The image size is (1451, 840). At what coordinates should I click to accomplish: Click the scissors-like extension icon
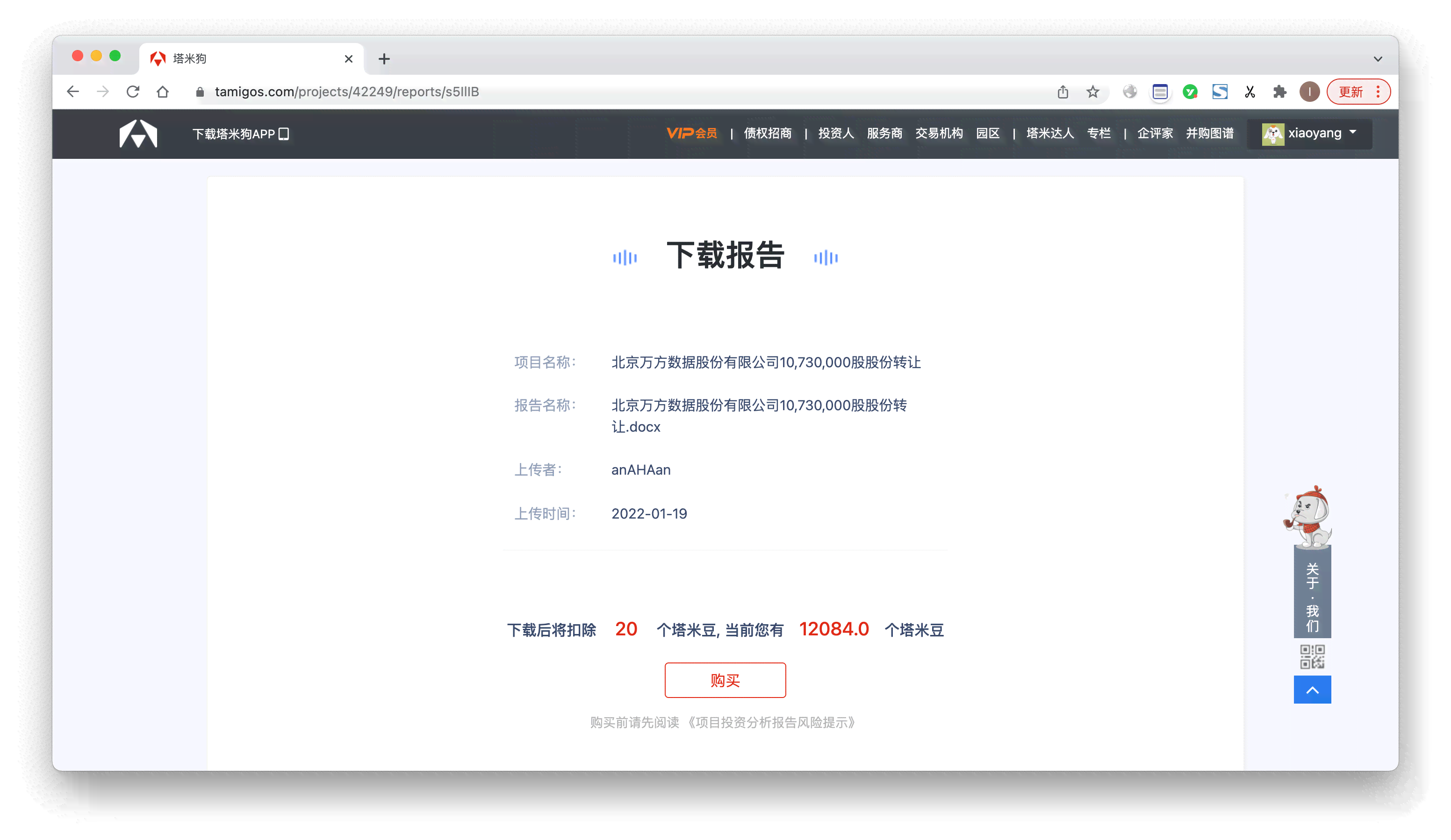pyautogui.click(x=1250, y=92)
